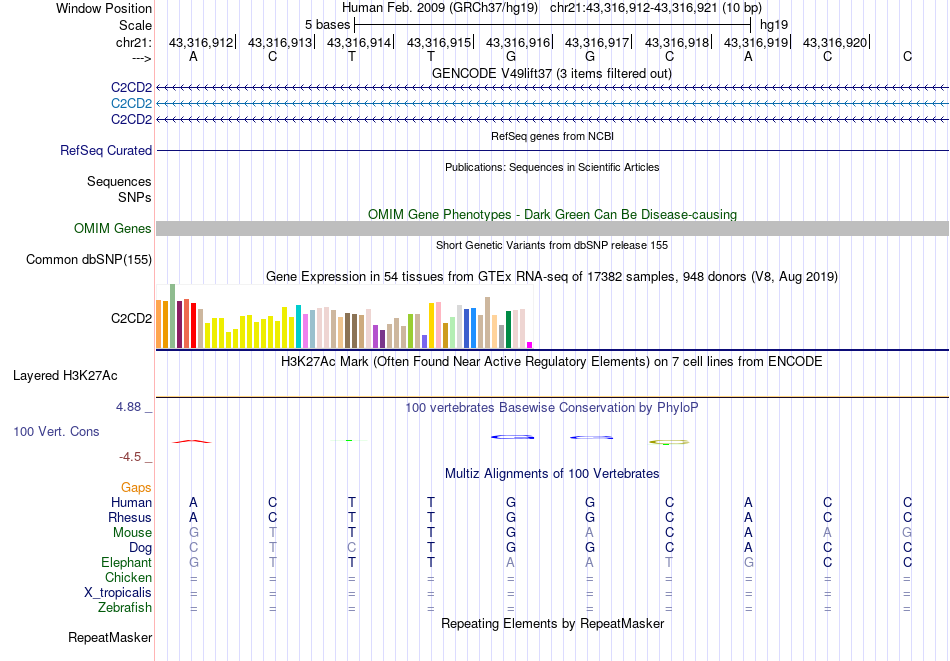Click the 5 bases scale label
950x661 pixels.
[327, 25]
